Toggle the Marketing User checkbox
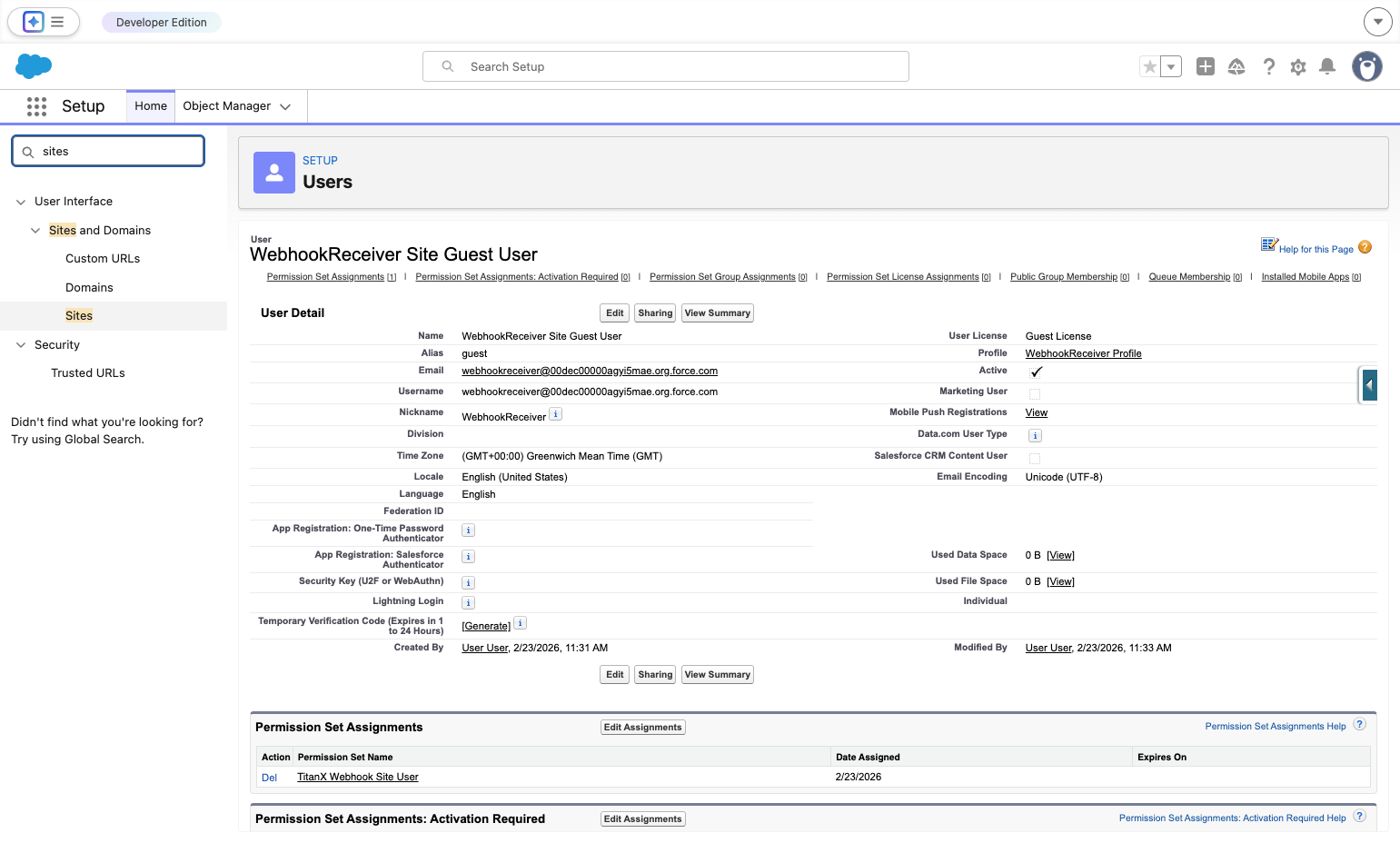The image size is (1400, 843). (1035, 394)
